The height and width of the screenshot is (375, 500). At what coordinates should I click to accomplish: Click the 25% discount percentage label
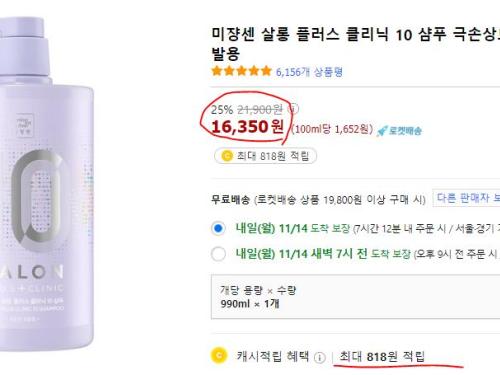click(222, 109)
